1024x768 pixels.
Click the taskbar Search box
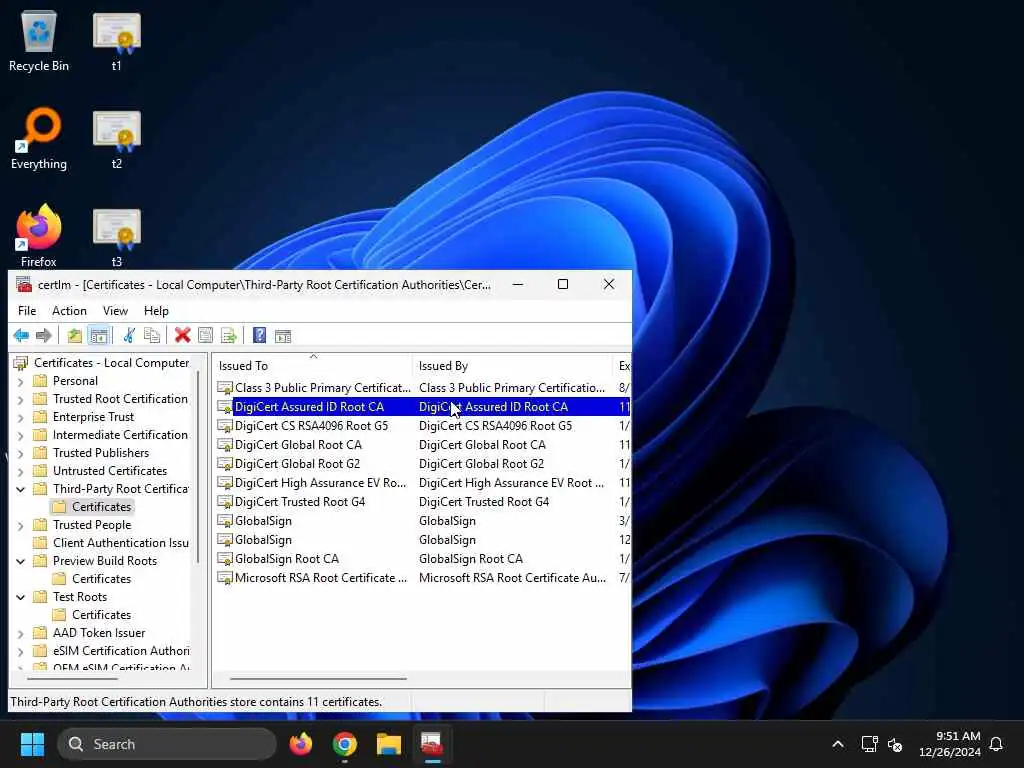click(167, 744)
